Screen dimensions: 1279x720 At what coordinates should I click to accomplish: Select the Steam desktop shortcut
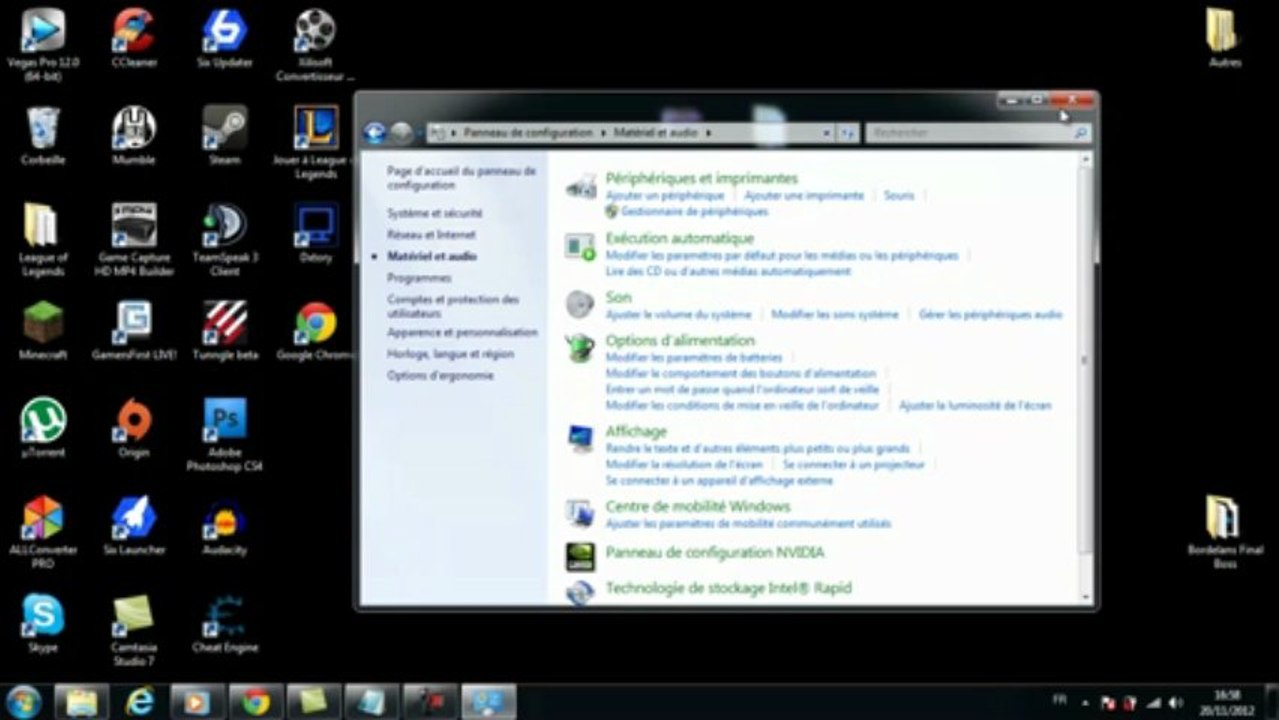click(224, 135)
